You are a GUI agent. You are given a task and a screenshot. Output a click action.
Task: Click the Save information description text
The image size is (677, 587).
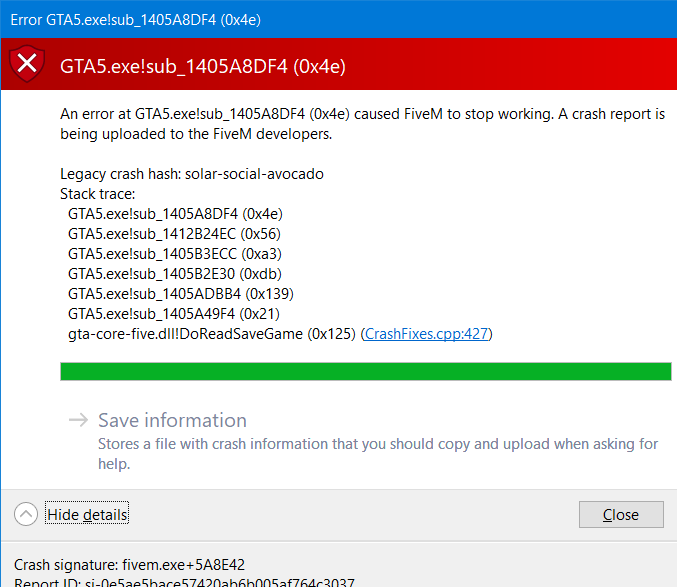click(x=378, y=454)
